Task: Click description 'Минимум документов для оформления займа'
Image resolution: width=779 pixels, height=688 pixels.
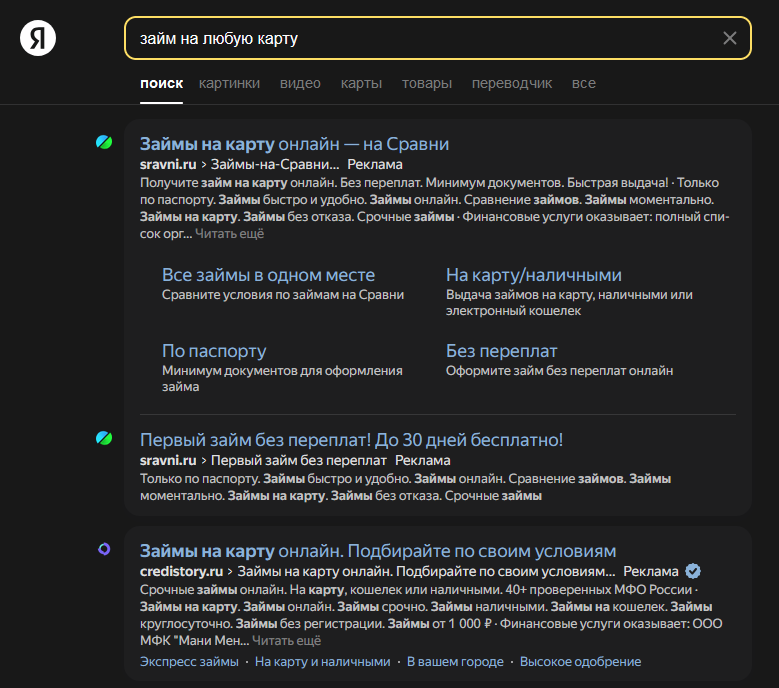Action: [282, 379]
